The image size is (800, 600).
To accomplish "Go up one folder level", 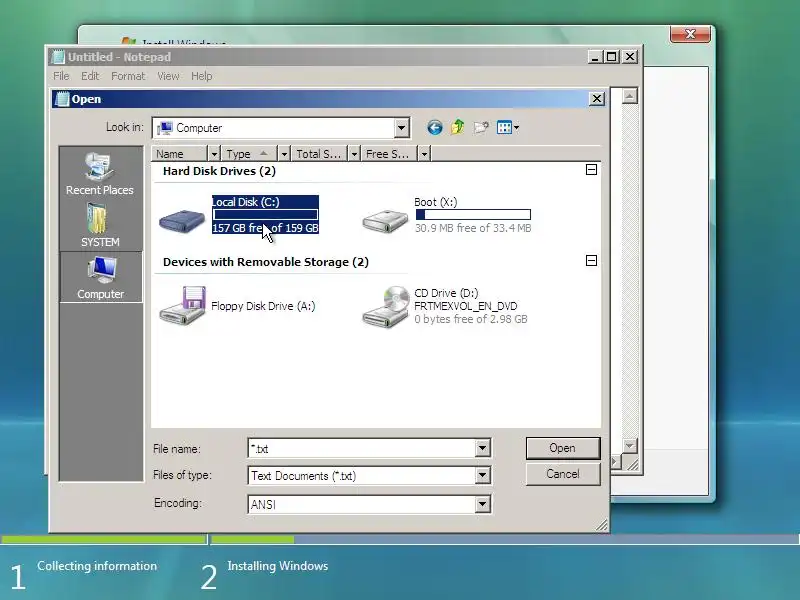I will click(x=458, y=127).
